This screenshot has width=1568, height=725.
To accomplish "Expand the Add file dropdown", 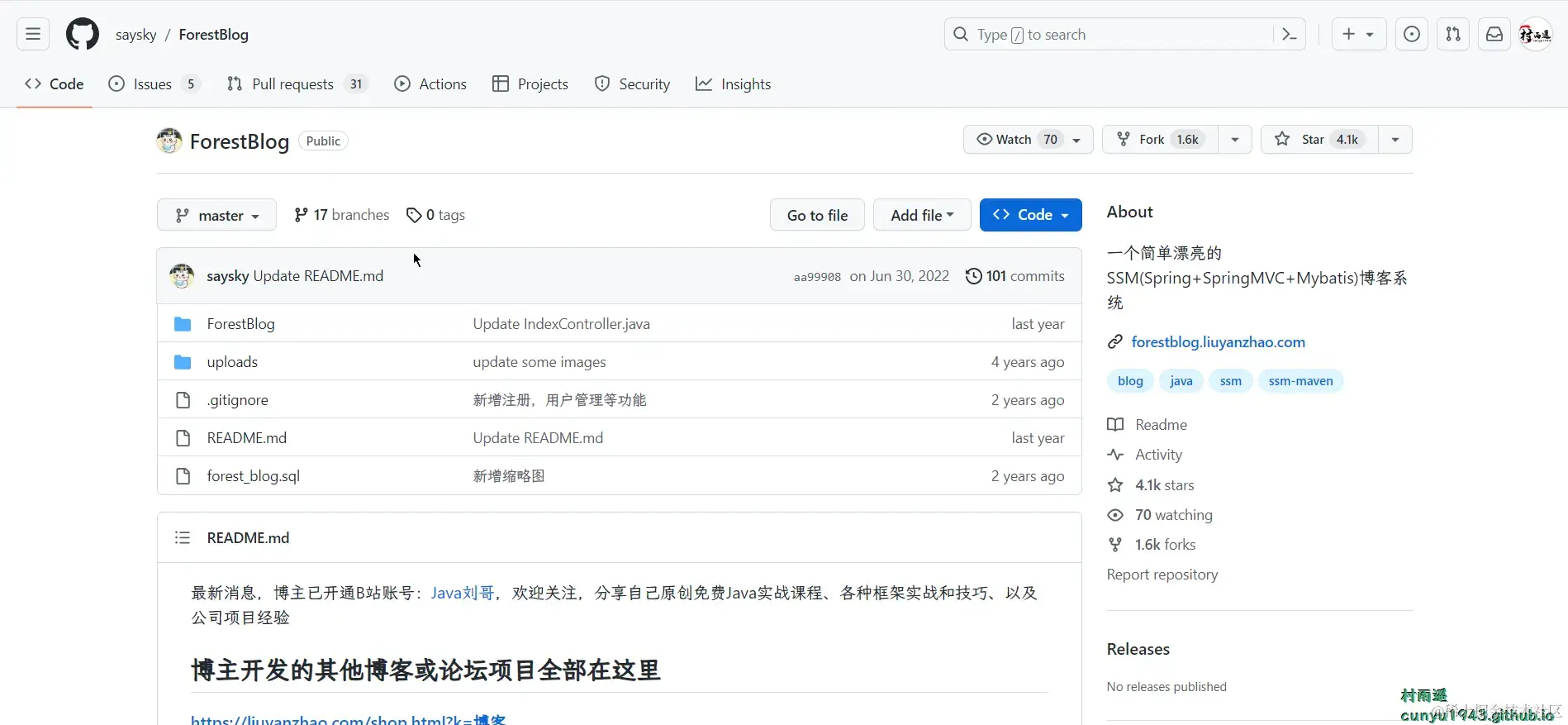I will 922,215.
